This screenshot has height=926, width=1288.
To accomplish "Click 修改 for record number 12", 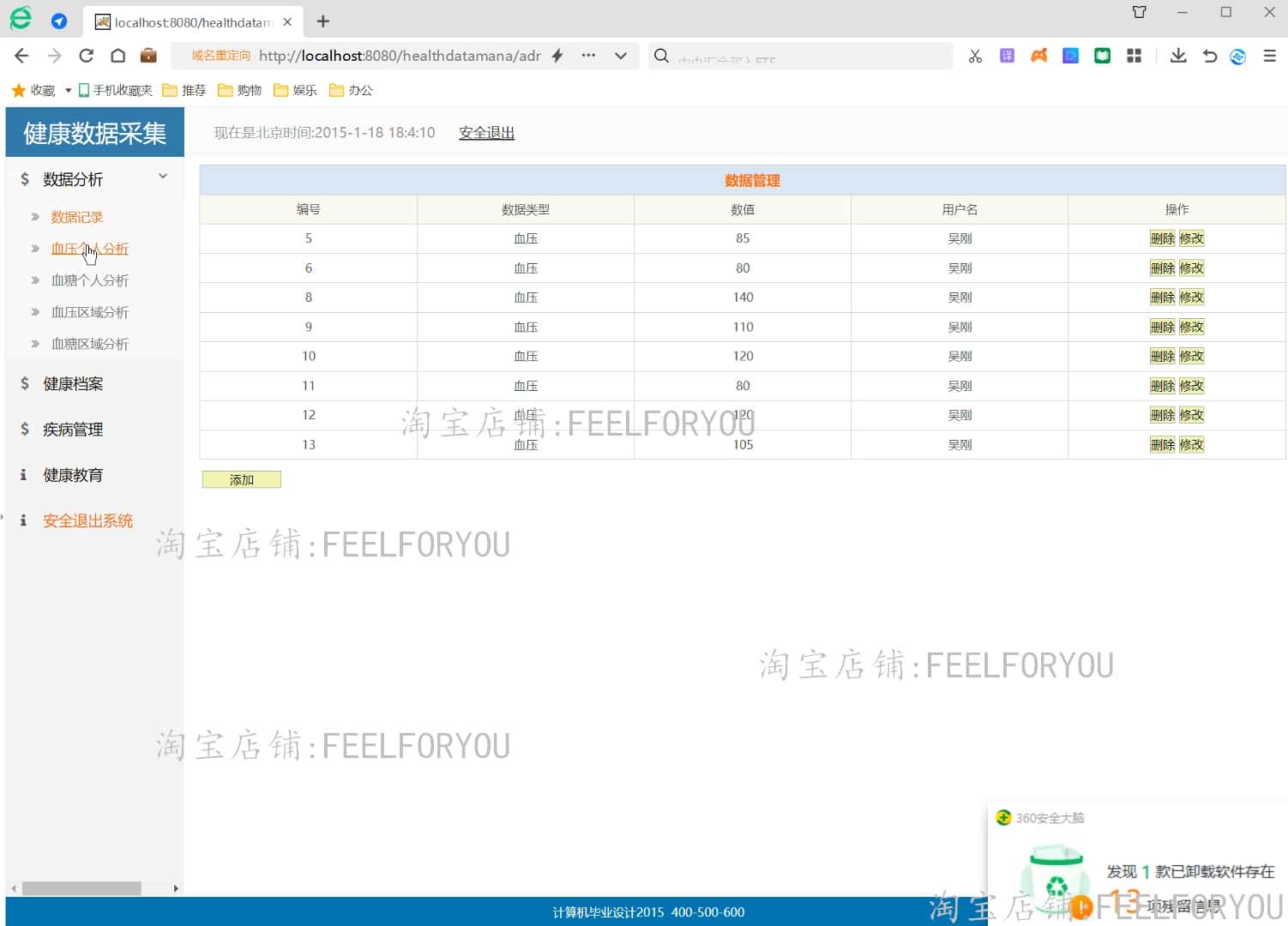I will pos(1191,415).
